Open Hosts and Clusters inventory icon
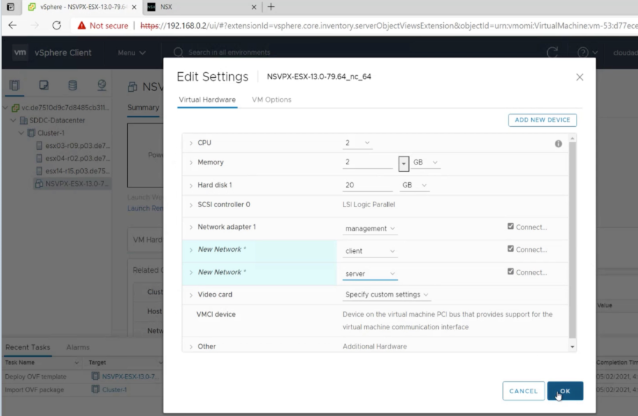The image size is (638, 416). tap(15, 85)
